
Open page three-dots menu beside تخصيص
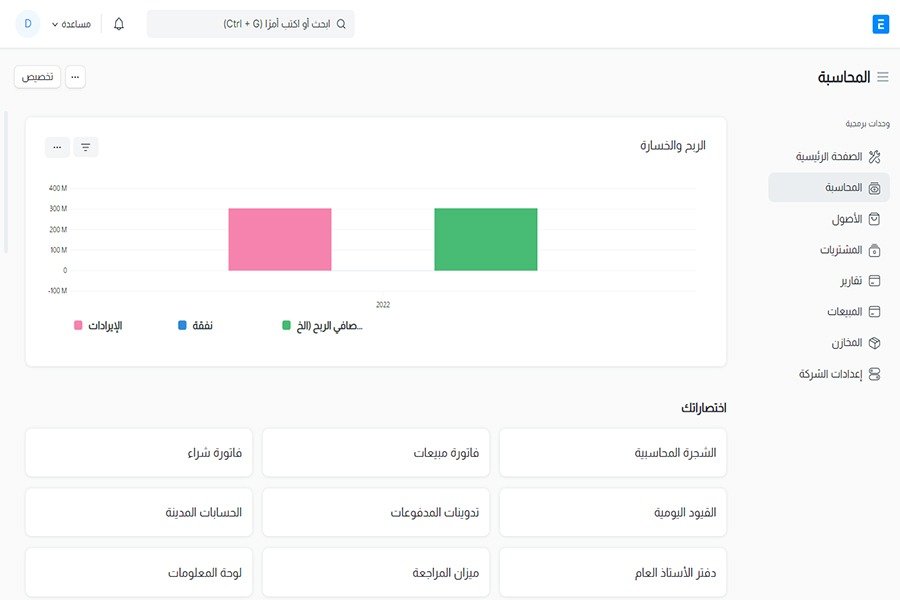click(75, 77)
